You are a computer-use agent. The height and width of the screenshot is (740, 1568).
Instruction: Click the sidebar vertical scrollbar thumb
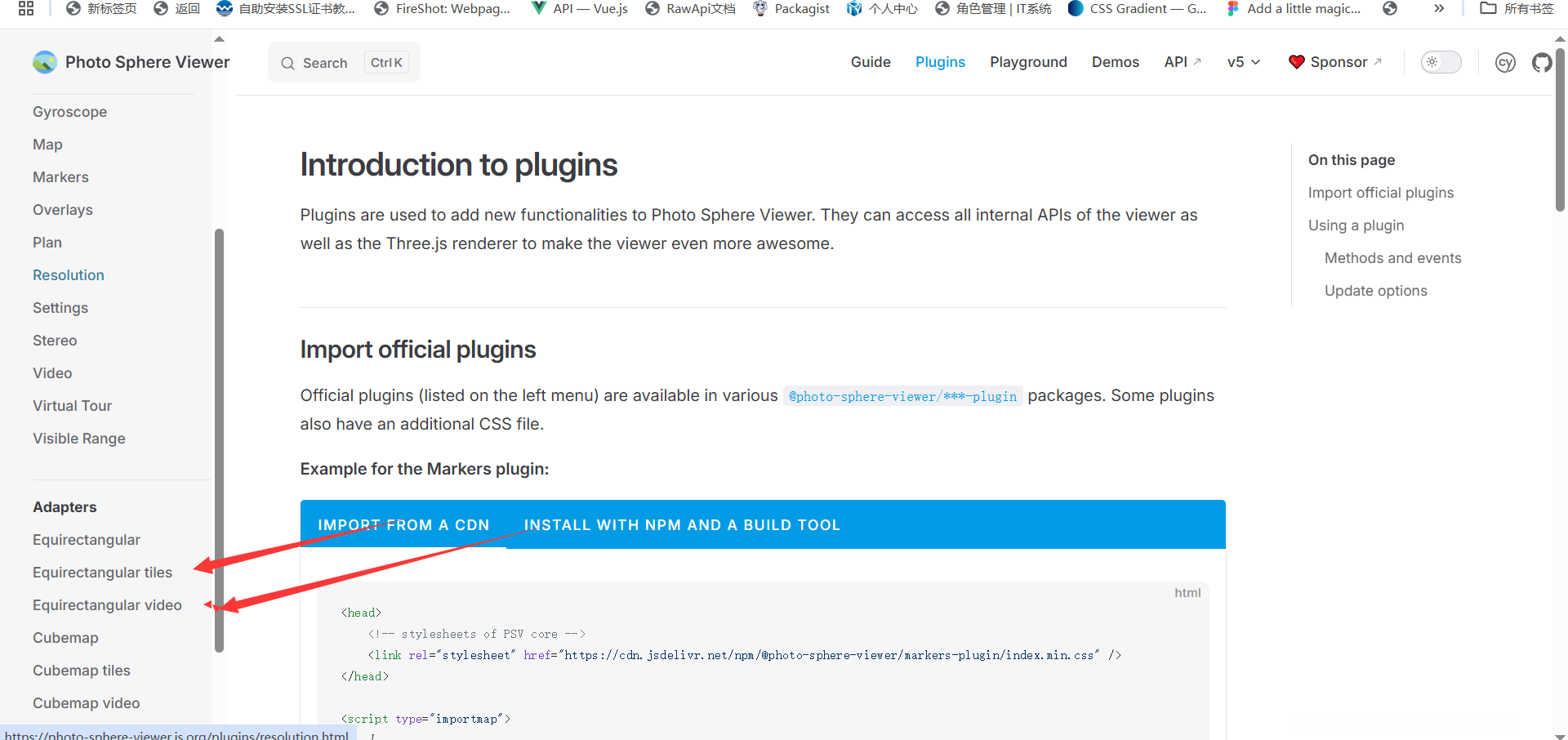point(219,441)
